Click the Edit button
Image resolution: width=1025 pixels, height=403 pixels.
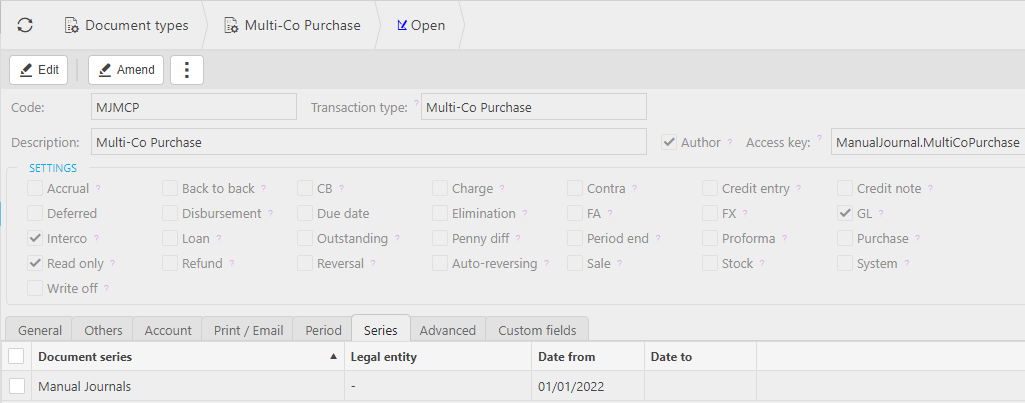coord(39,70)
